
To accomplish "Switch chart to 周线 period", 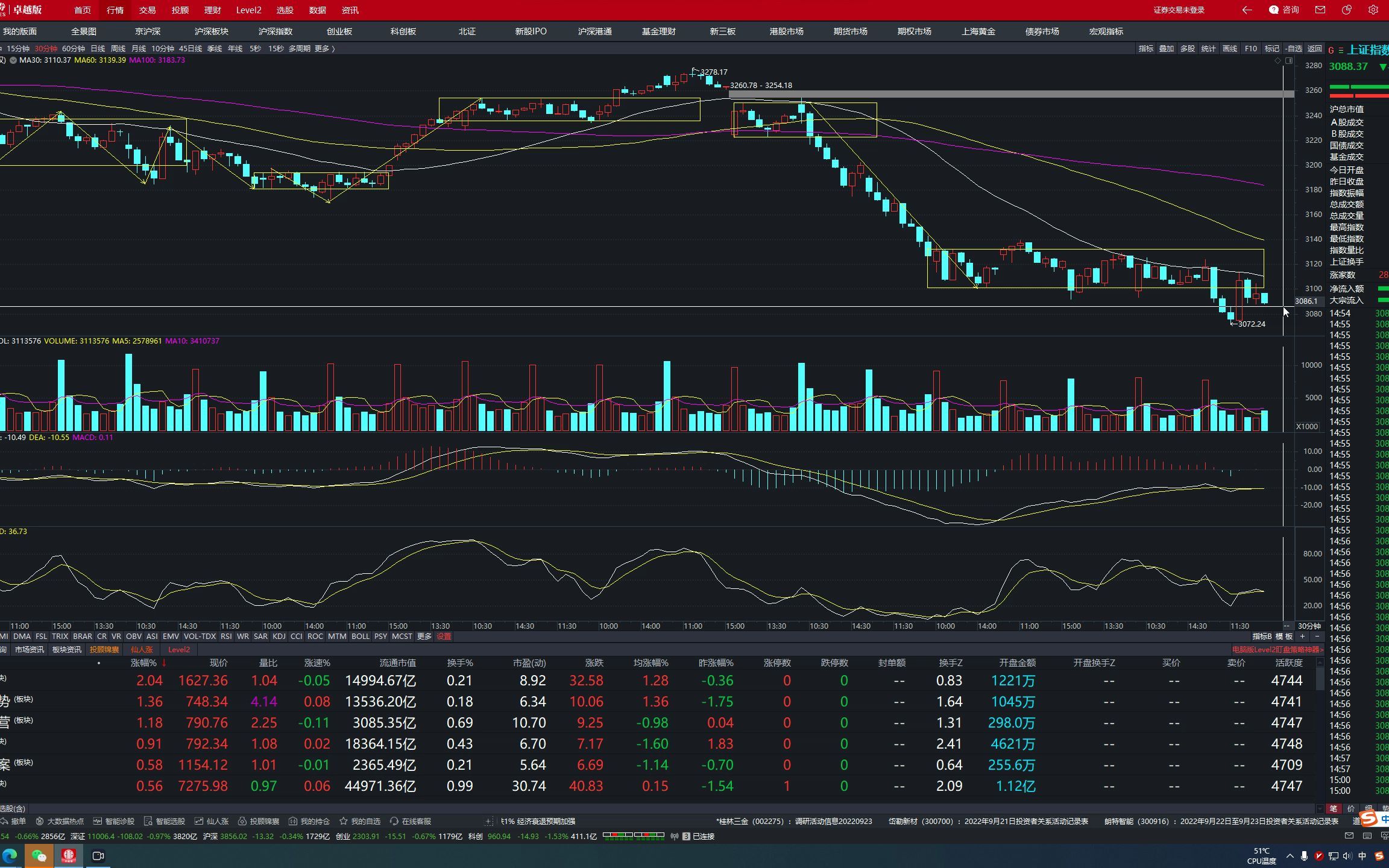I will click(118, 48).
